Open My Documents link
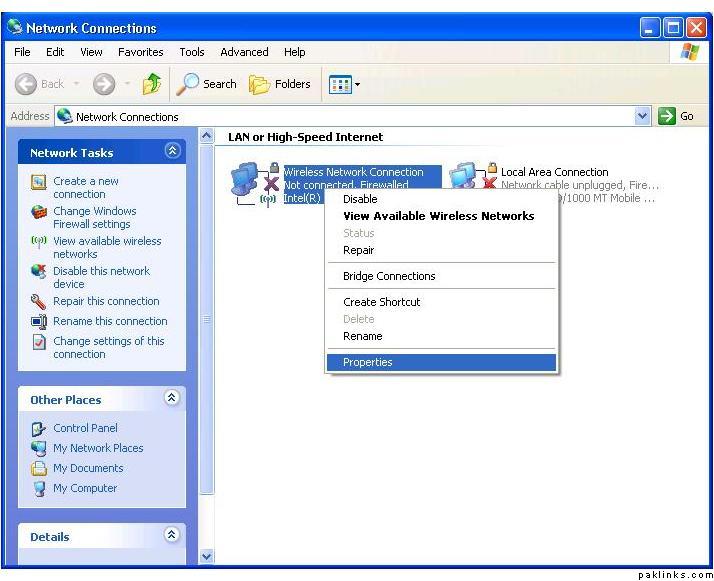Viewport: 714px width, 581px height. (x=88, y=468)
